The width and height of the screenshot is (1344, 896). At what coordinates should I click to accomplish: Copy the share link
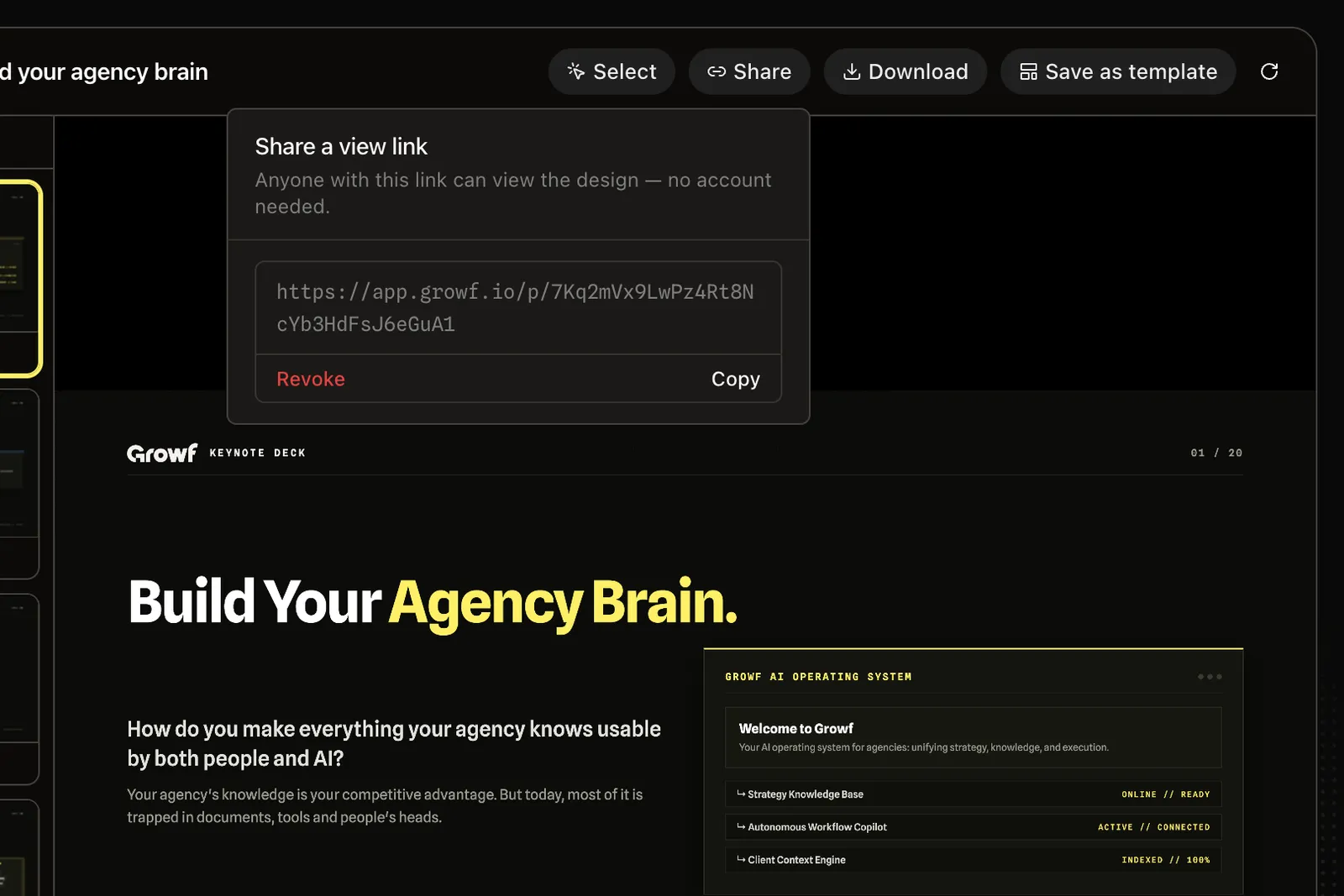coord(735,379)
